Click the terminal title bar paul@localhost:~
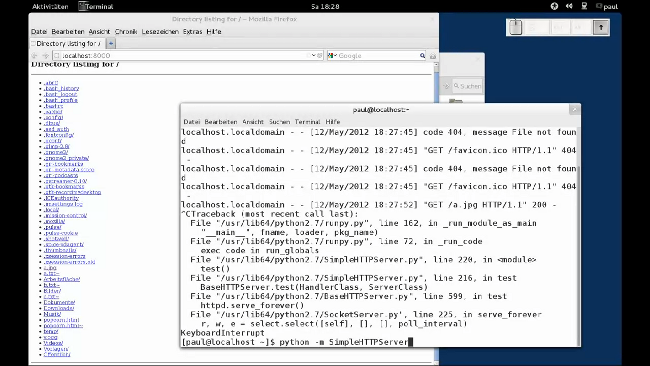This screenshot has height=366, width=650. pyautogui.click(x=381, y=110)
